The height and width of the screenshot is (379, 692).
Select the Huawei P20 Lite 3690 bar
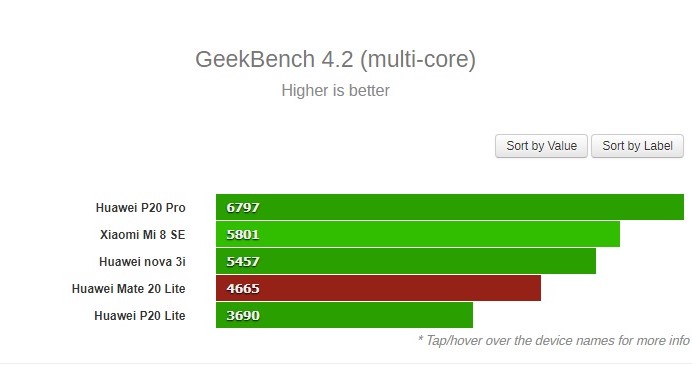click(x=344, y=315)
